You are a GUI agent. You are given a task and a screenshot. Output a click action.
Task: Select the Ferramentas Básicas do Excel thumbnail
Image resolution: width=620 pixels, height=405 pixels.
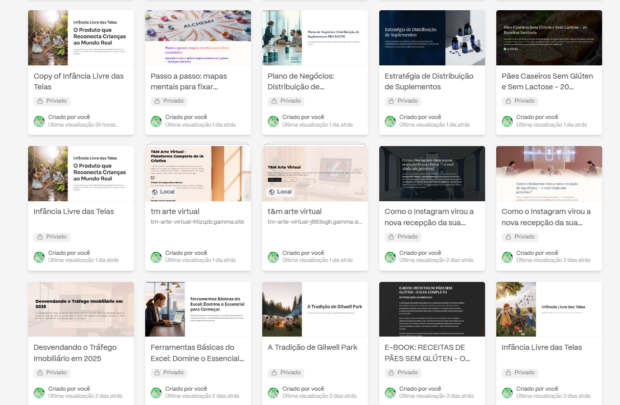coord(198,309)
